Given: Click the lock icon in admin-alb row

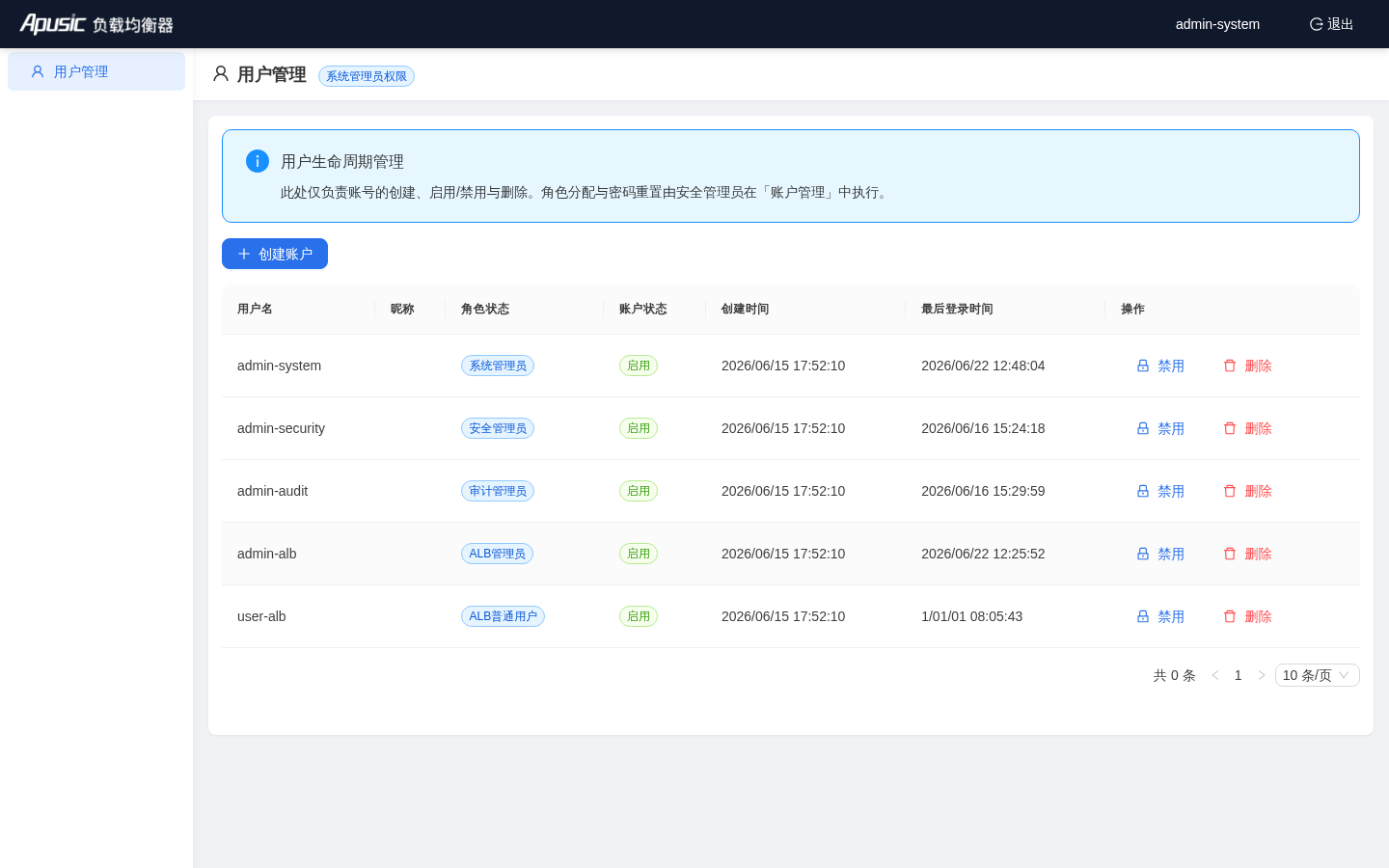Looking at the screenshot, I should pyautogui.click(x=1143, y=554).
